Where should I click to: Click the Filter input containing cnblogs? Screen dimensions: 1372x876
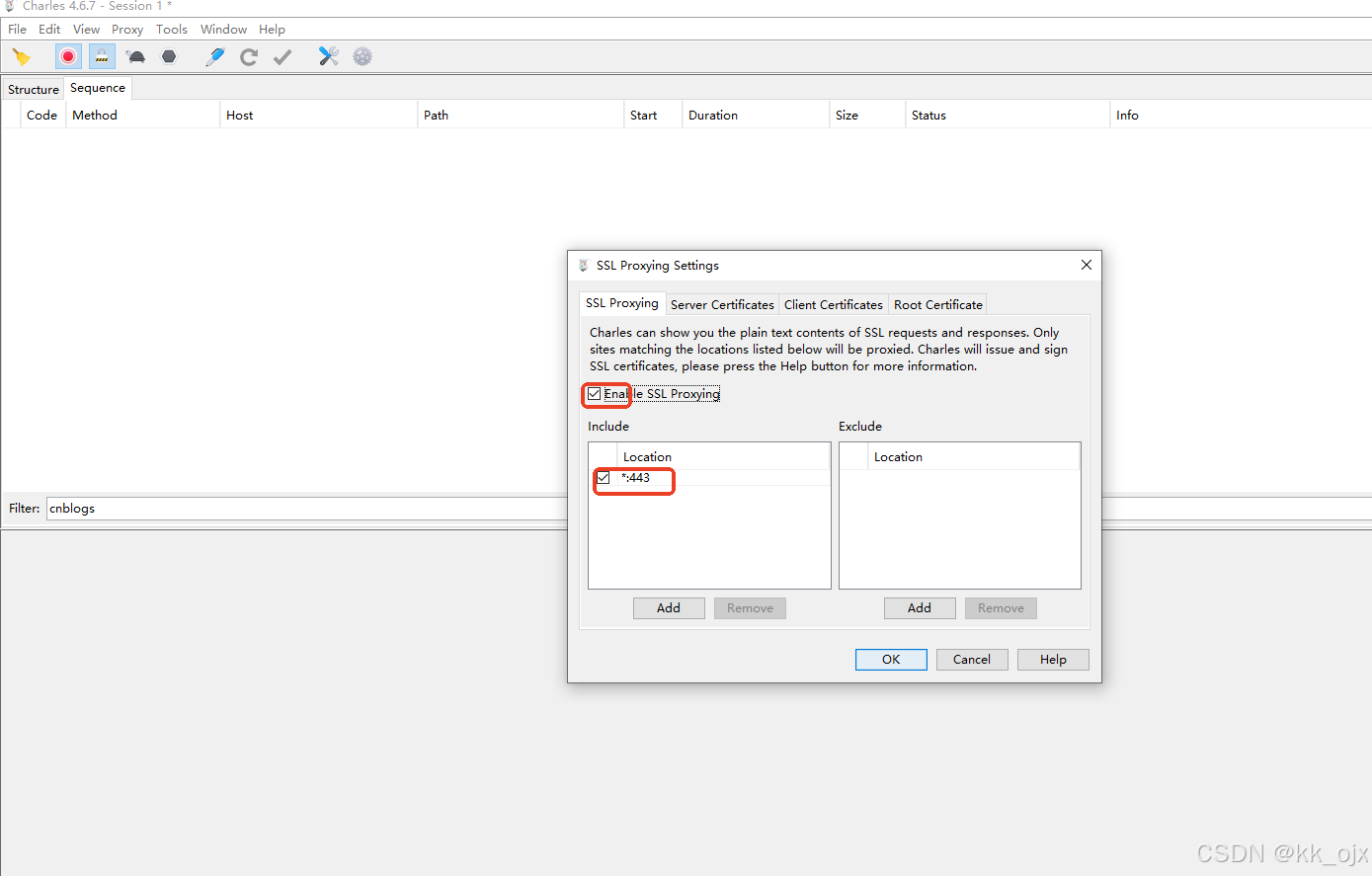tap(306, 509)
